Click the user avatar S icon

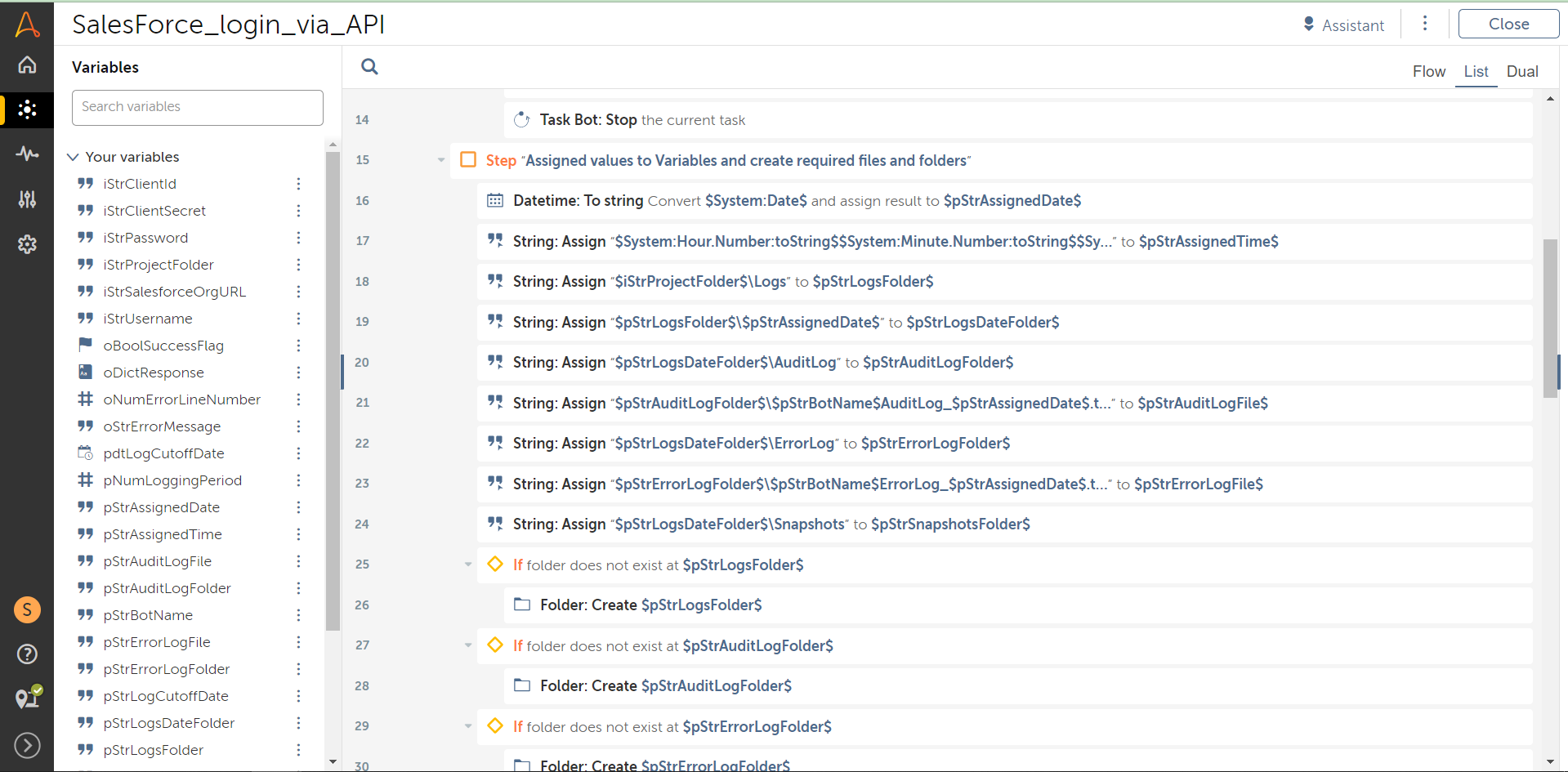click(27, 609)
